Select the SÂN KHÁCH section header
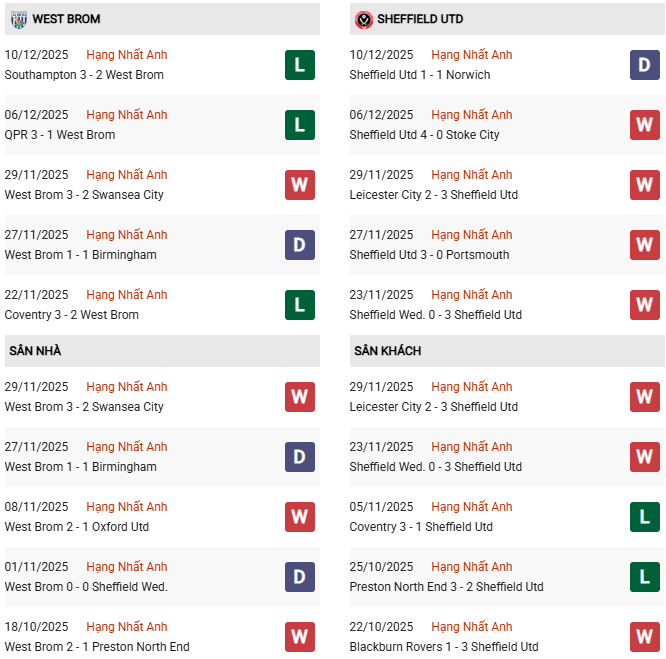Image resolution: width=666 pixels, height=659 pixels. pos(387,351)
